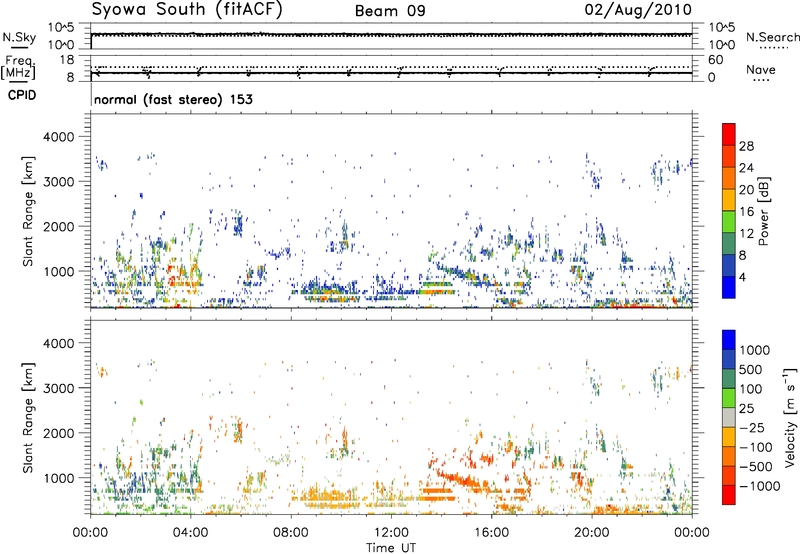
Task: Click the 'Slant Range [km]' label on velocity panel
Action: pyautogui.click(x=28, y=418)
